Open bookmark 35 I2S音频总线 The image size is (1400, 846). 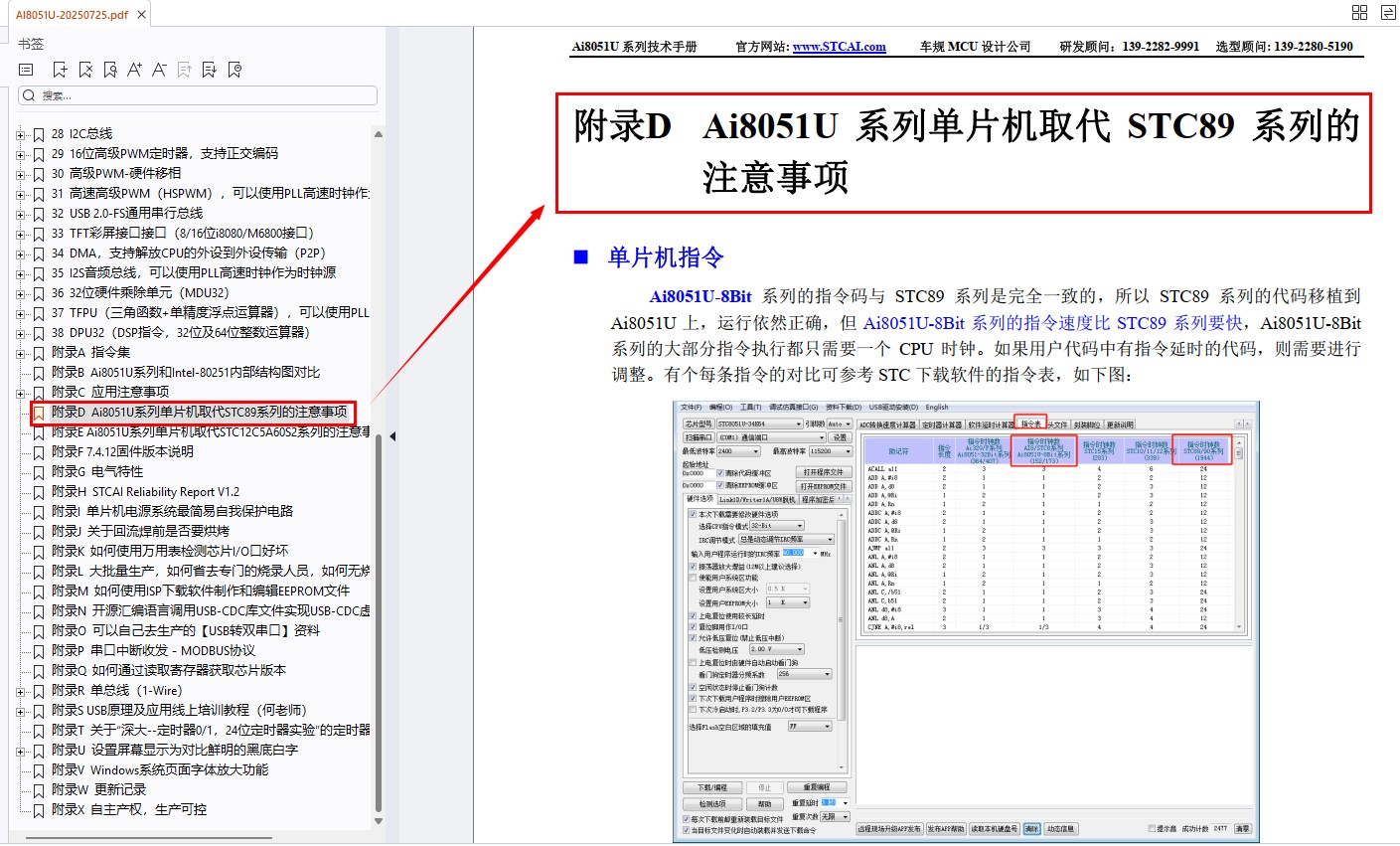[194, 272]
